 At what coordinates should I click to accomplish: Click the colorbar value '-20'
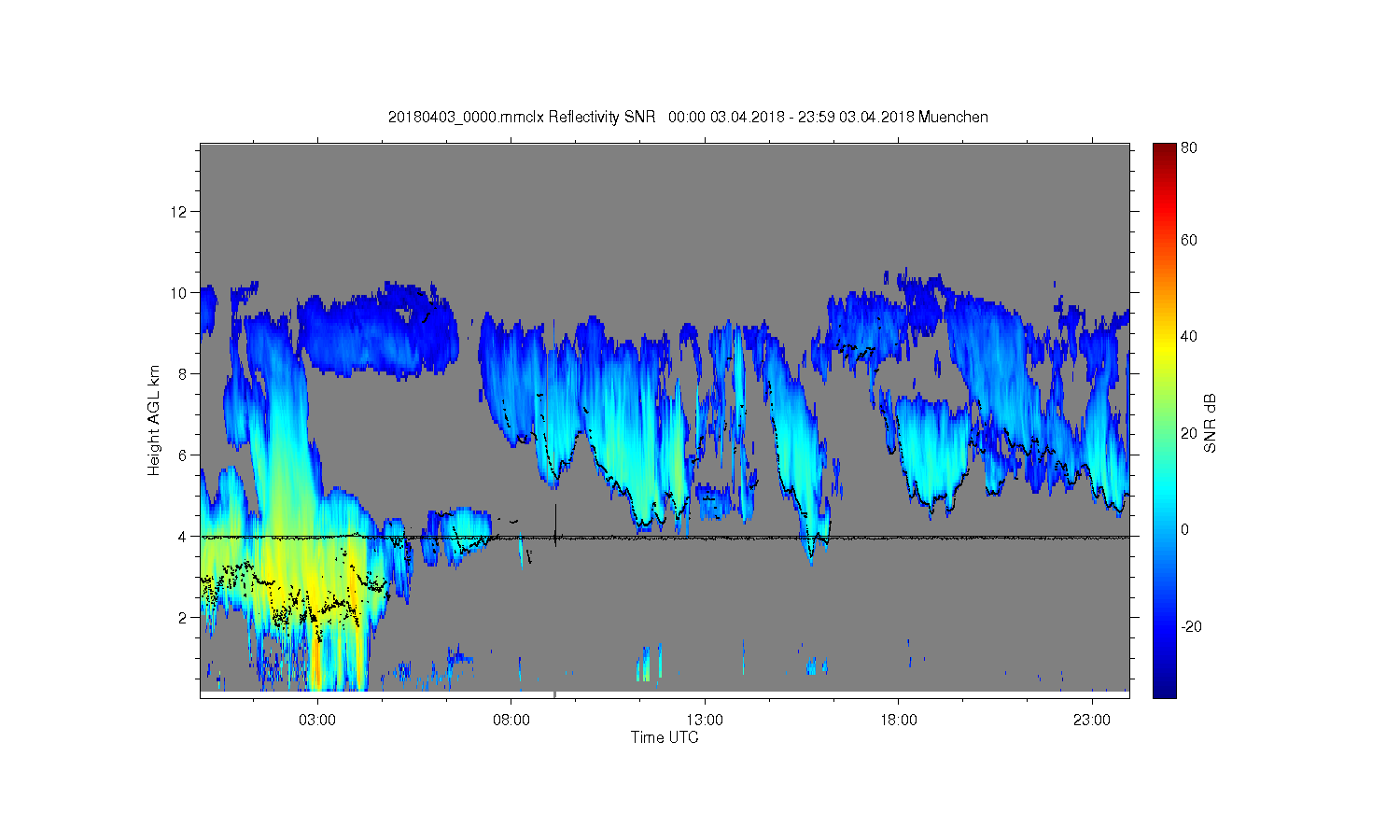tap(1191, 626)
